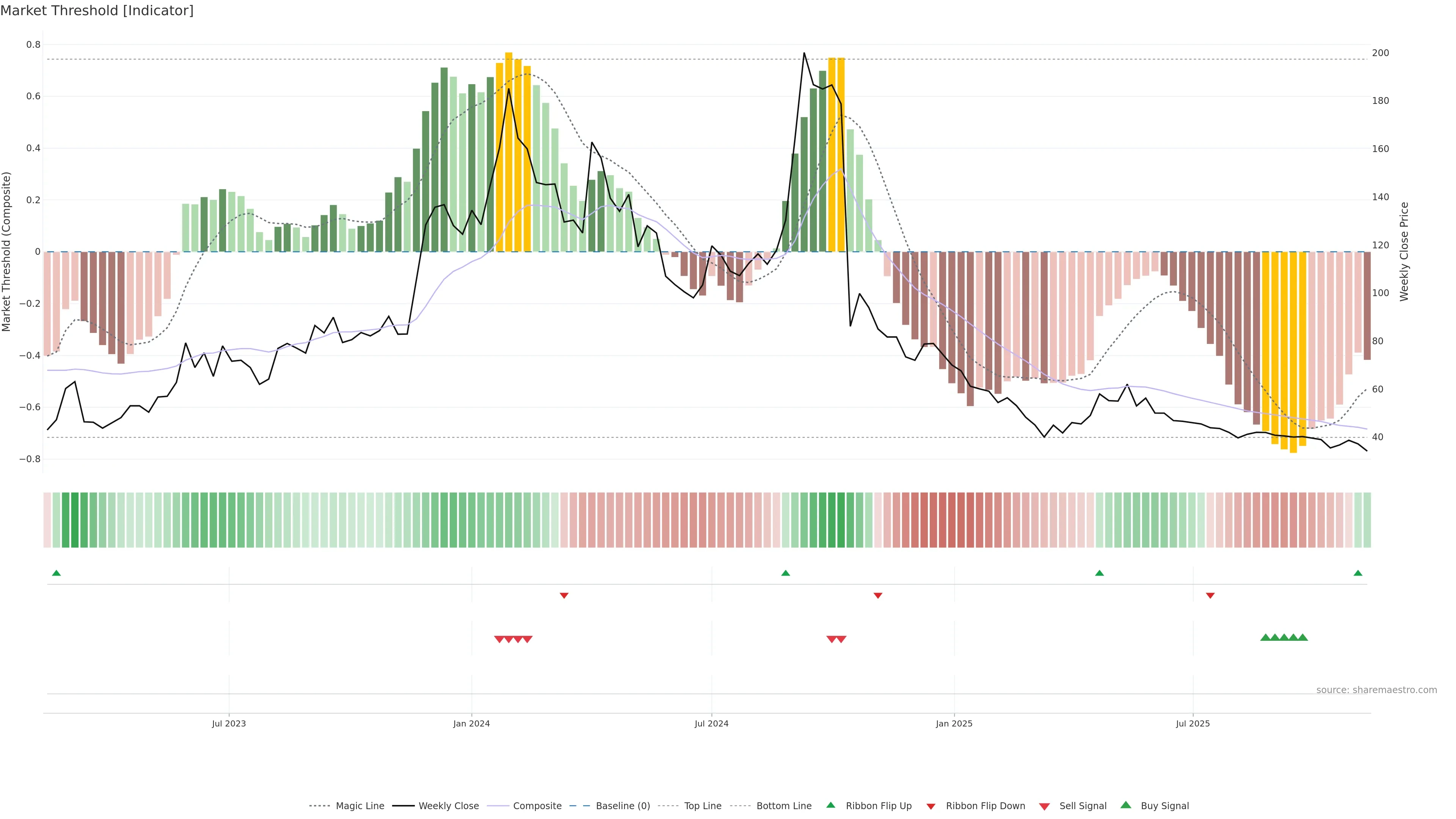The width and height of the screenshot is (1456, 819).
Task: Click the Jan 2025 x-axis date label
Action: pyautogui.click(x=954, y=723)
